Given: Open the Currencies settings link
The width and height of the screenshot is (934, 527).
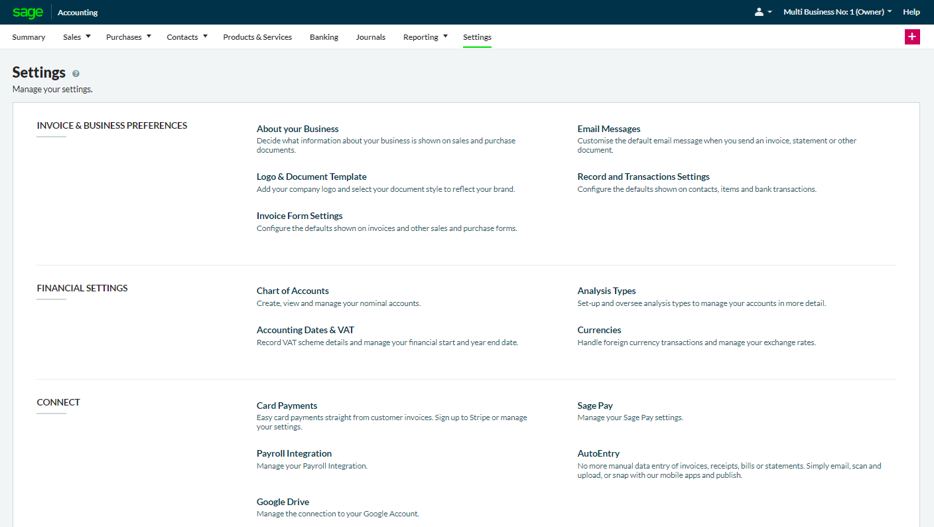Looking at the screenshot, I should click(599, 330).
